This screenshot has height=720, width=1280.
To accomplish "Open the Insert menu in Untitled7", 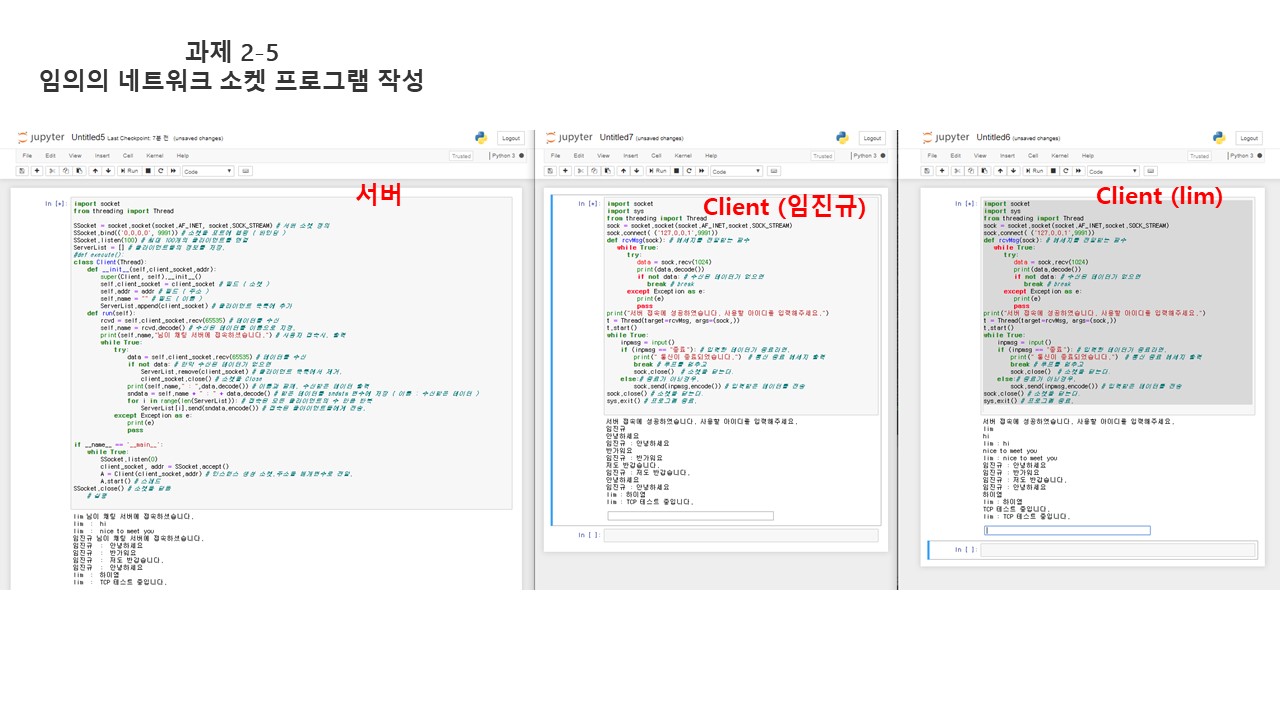I will pos(631,155).
